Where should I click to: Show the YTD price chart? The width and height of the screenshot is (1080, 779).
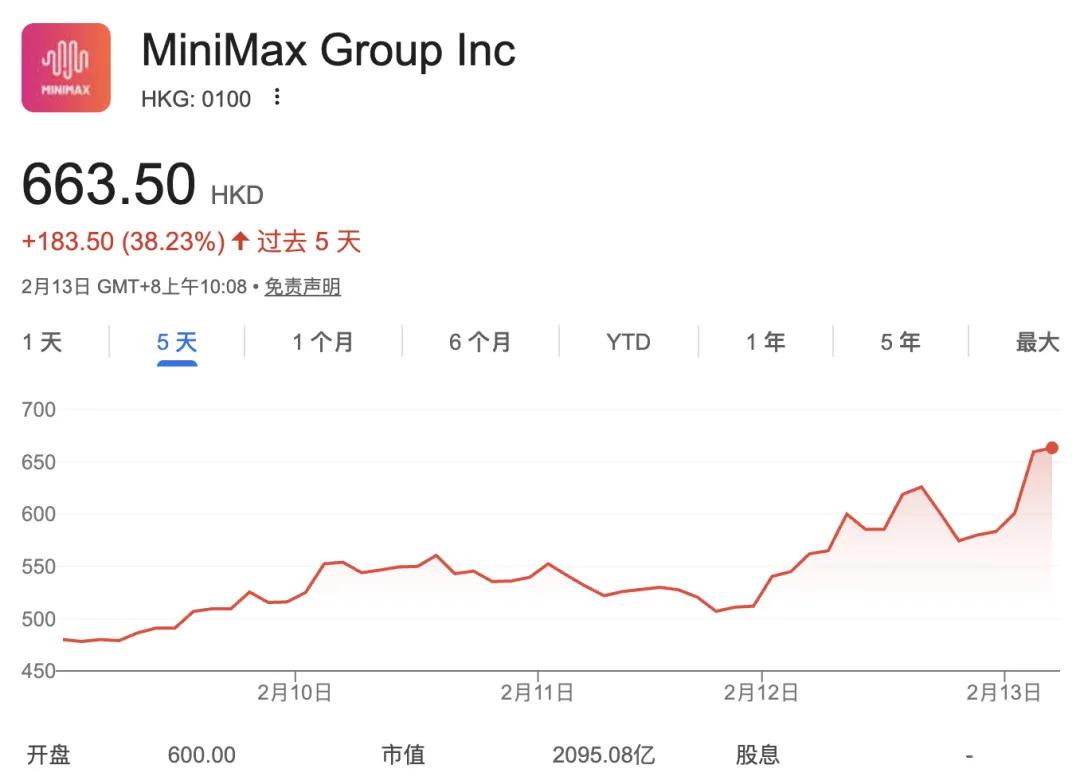click(628, 342)
